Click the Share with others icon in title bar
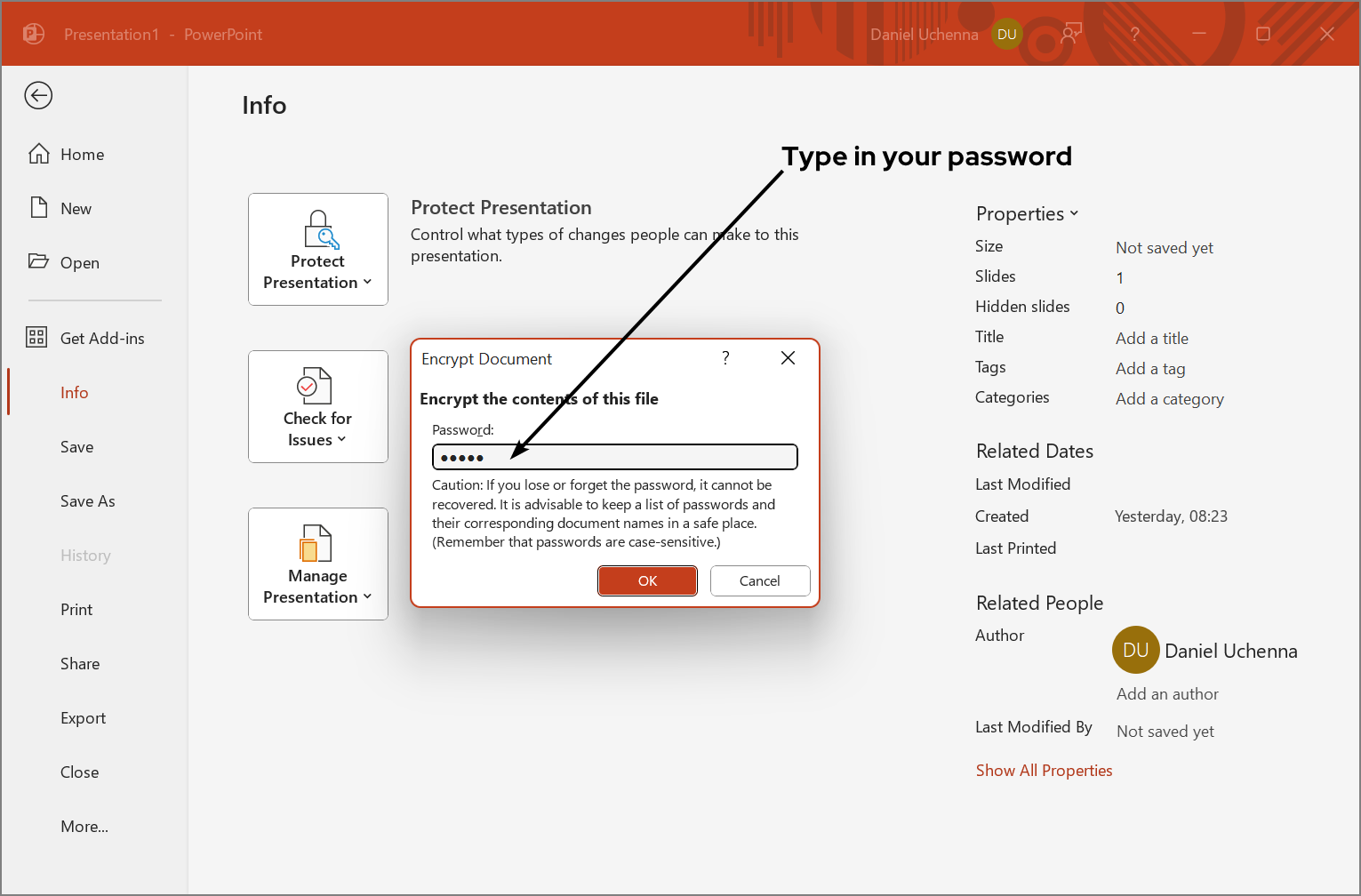 point(1071,34)
